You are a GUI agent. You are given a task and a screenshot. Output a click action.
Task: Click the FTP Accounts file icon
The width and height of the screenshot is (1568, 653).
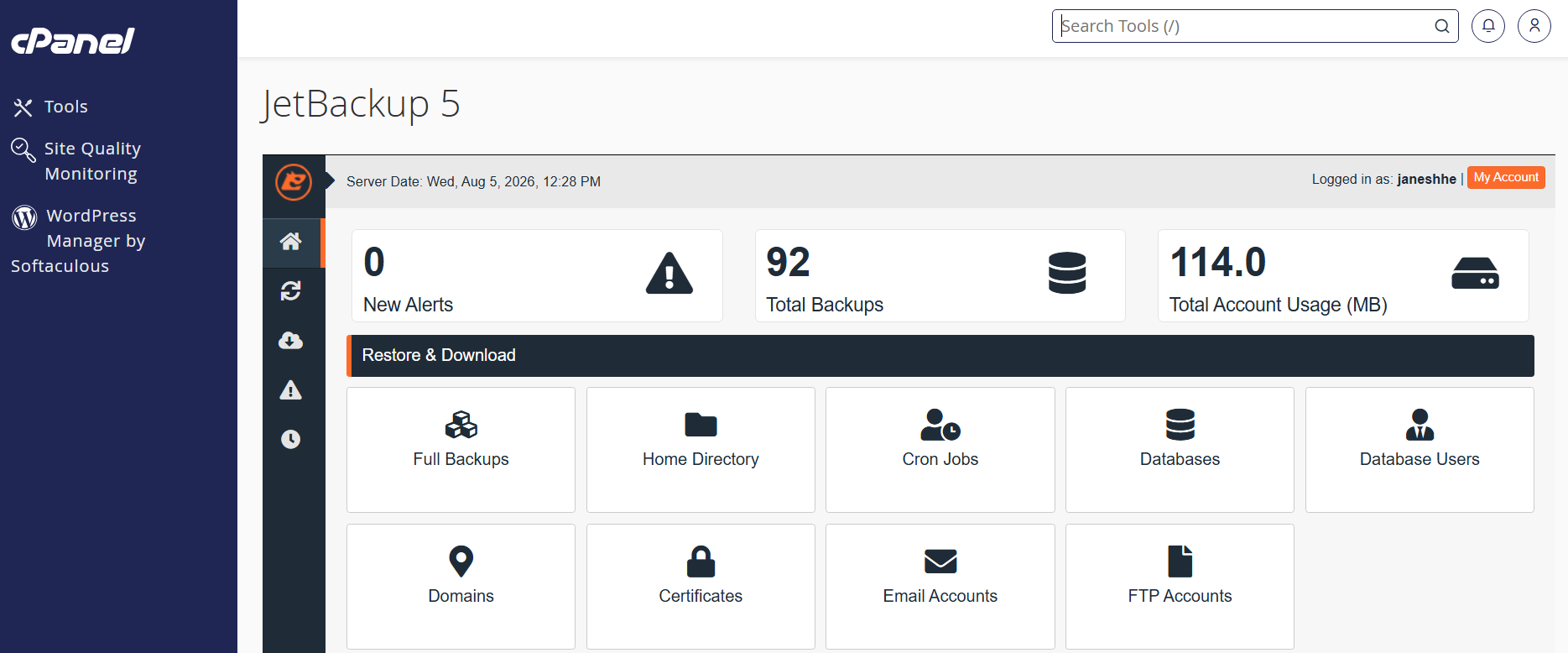pos(1180,562)
